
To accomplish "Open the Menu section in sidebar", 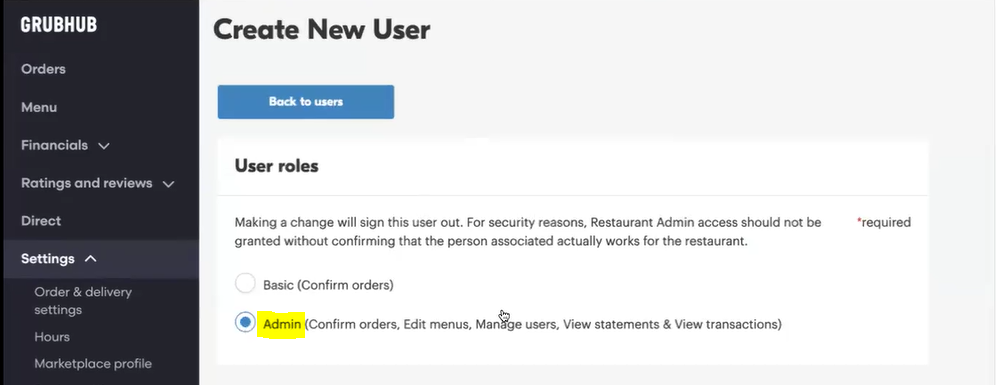I will 39,107.
